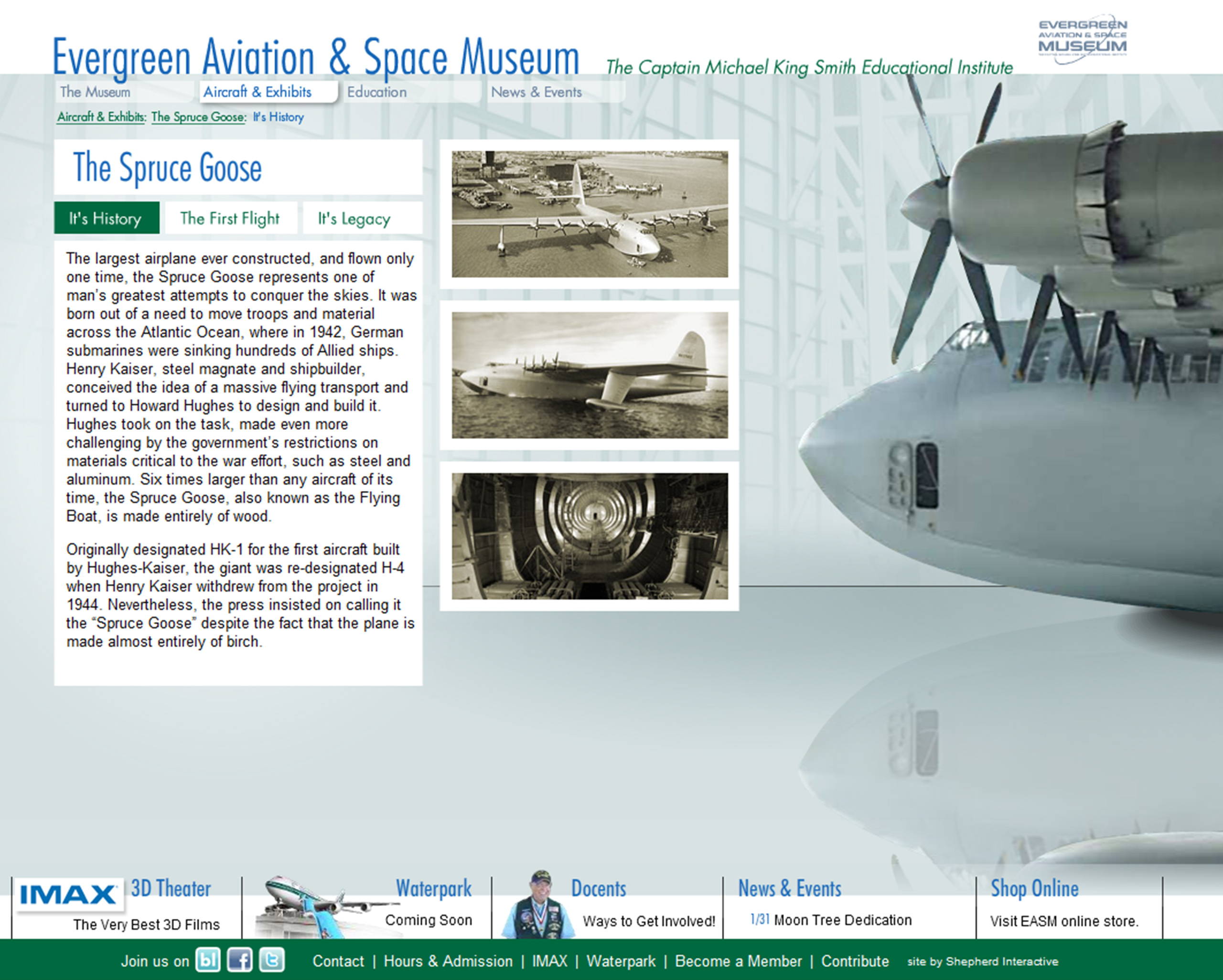Screen dimensions: 1223x980
Task: Click the docent veteran photo
Action: point(538,905)
